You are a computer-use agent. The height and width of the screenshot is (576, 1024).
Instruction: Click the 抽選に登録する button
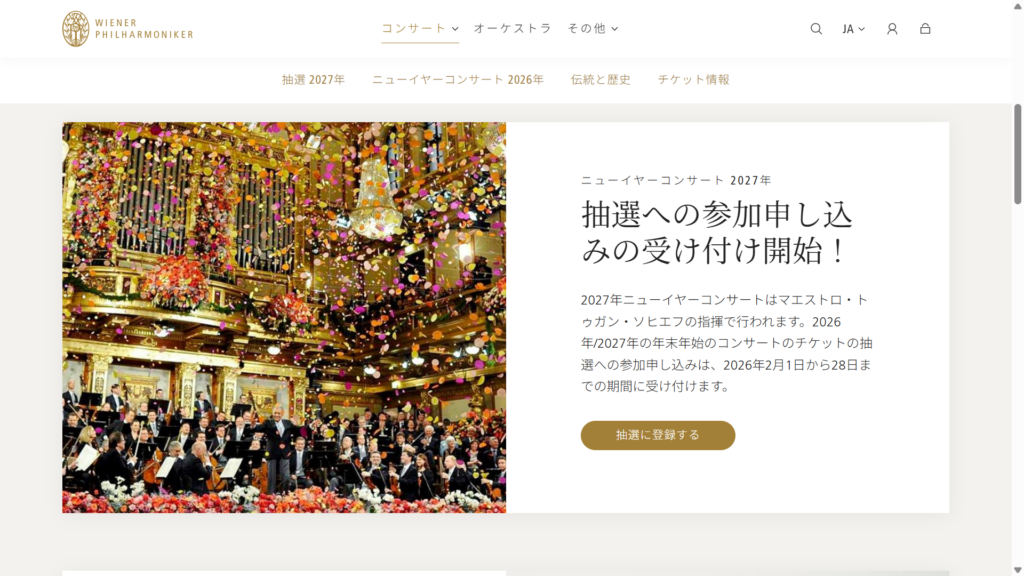[658, 435]
